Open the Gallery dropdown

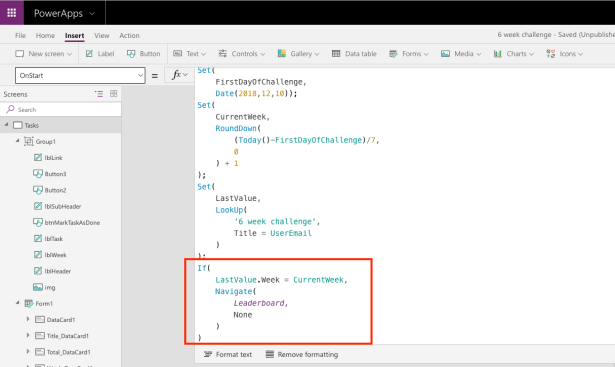(298, 54)
